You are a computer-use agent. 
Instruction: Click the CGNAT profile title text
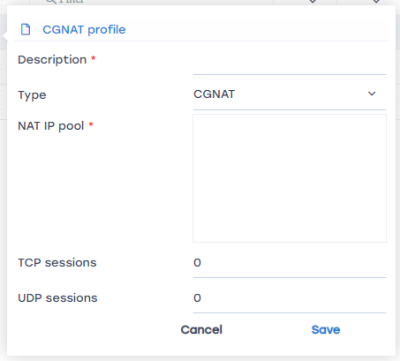pos(84,30)
